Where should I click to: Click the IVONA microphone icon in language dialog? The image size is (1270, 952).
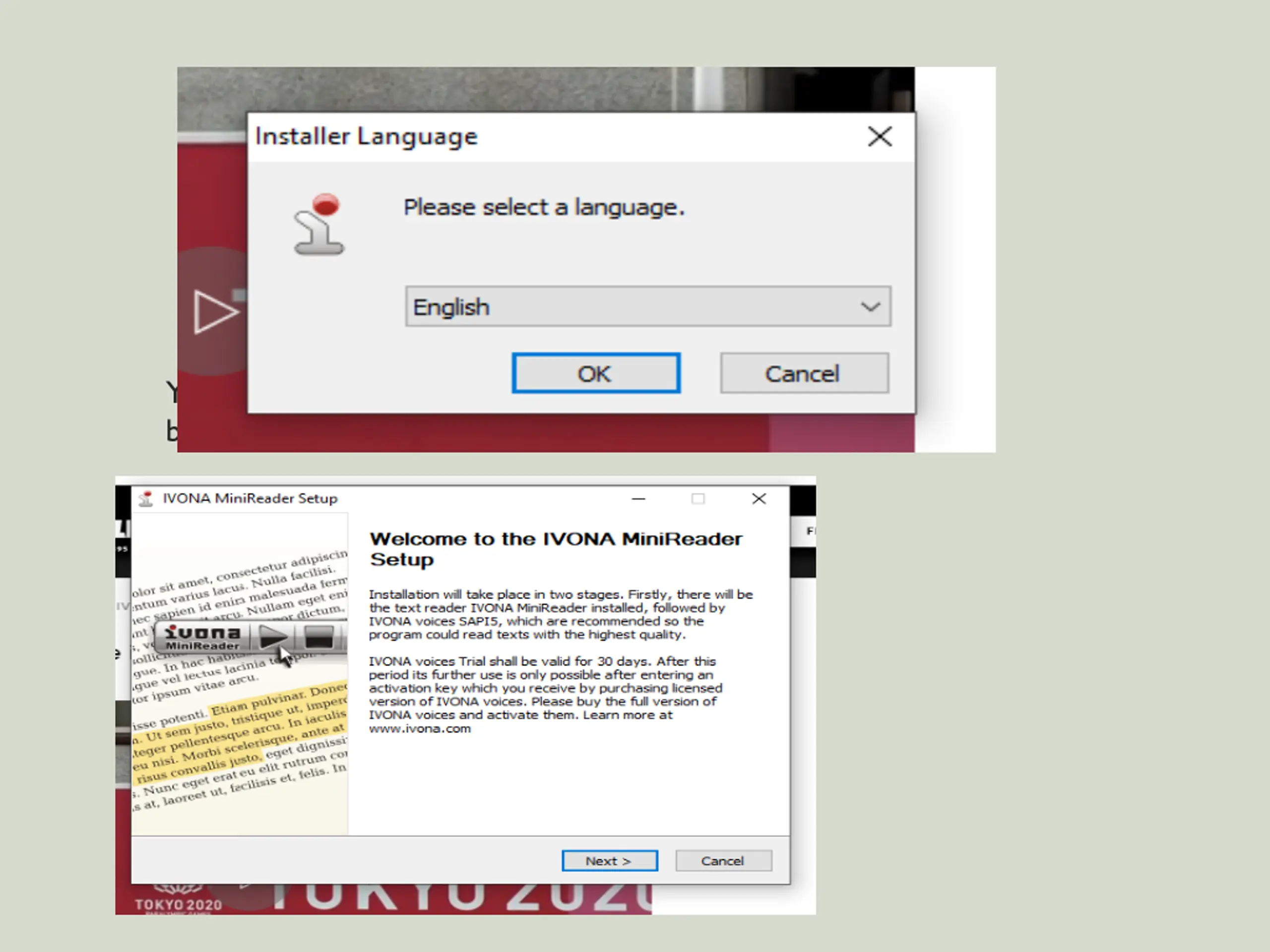[319, 224]
